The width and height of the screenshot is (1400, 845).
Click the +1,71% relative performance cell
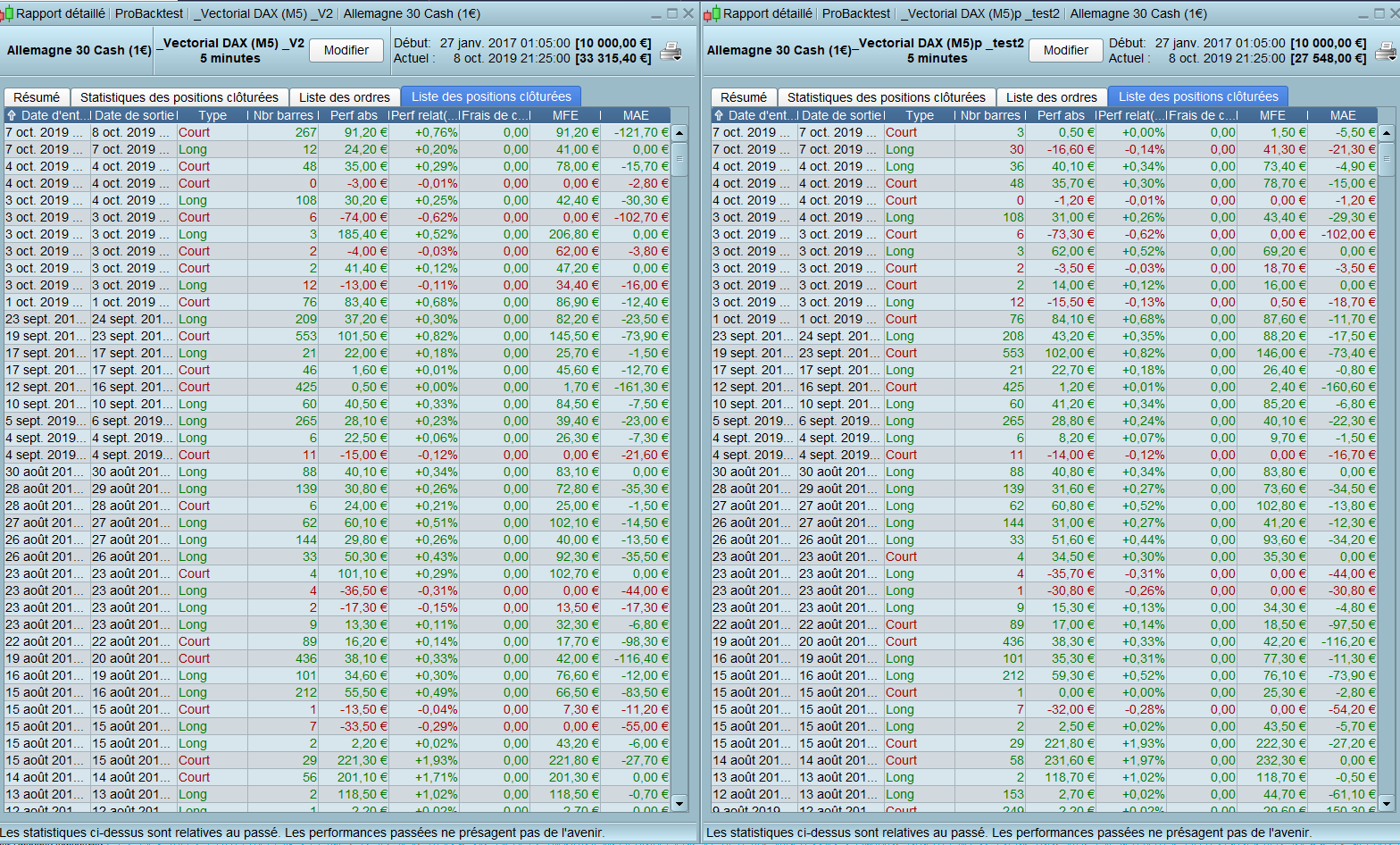pos(424,777)
